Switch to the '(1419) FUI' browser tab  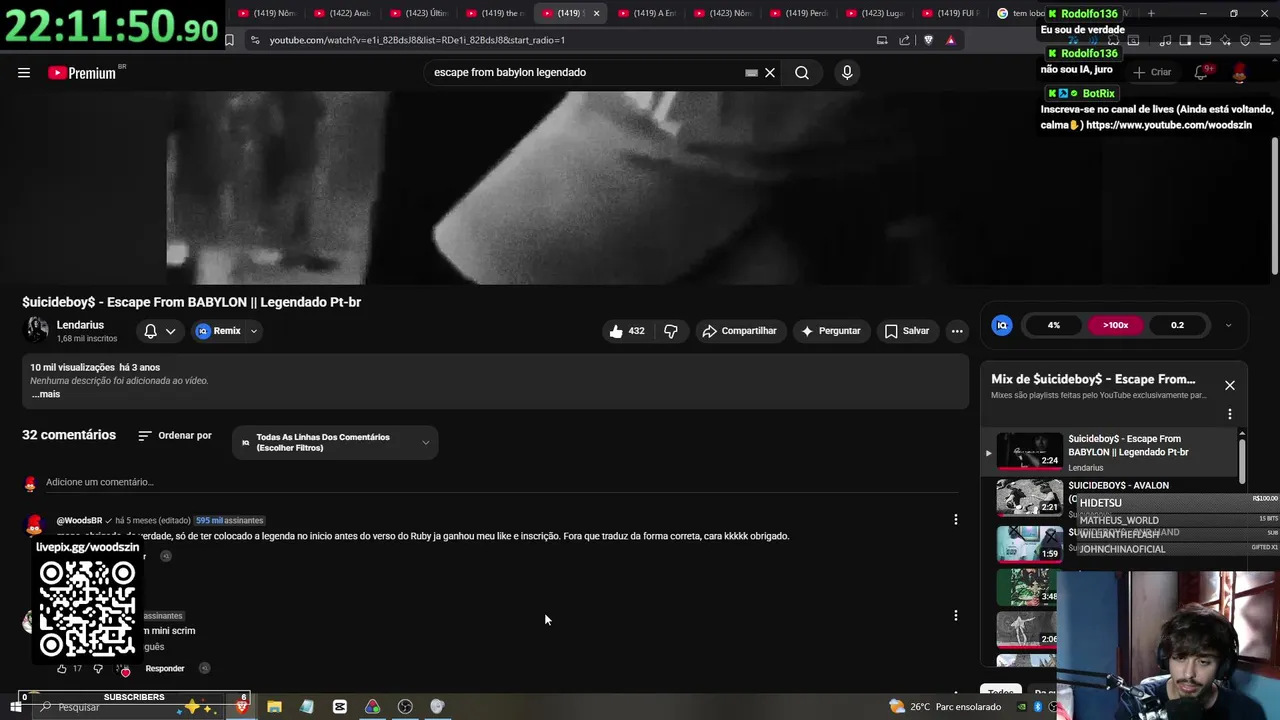click(x=950, y=13)
